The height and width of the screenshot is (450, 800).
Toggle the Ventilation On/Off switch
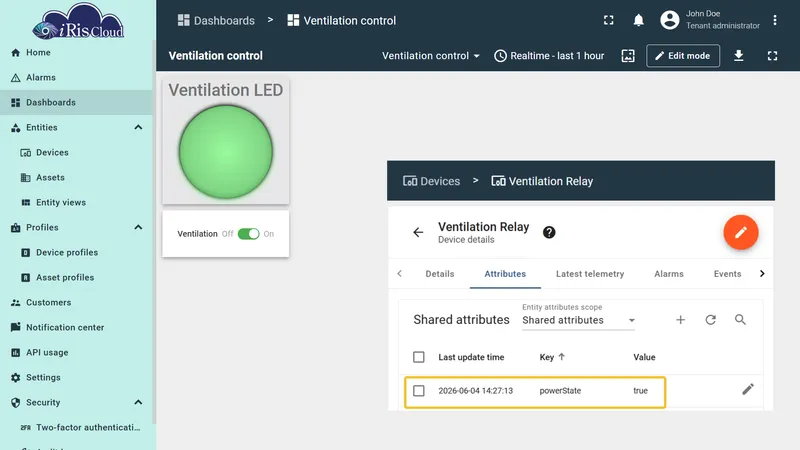click(248, 234)
